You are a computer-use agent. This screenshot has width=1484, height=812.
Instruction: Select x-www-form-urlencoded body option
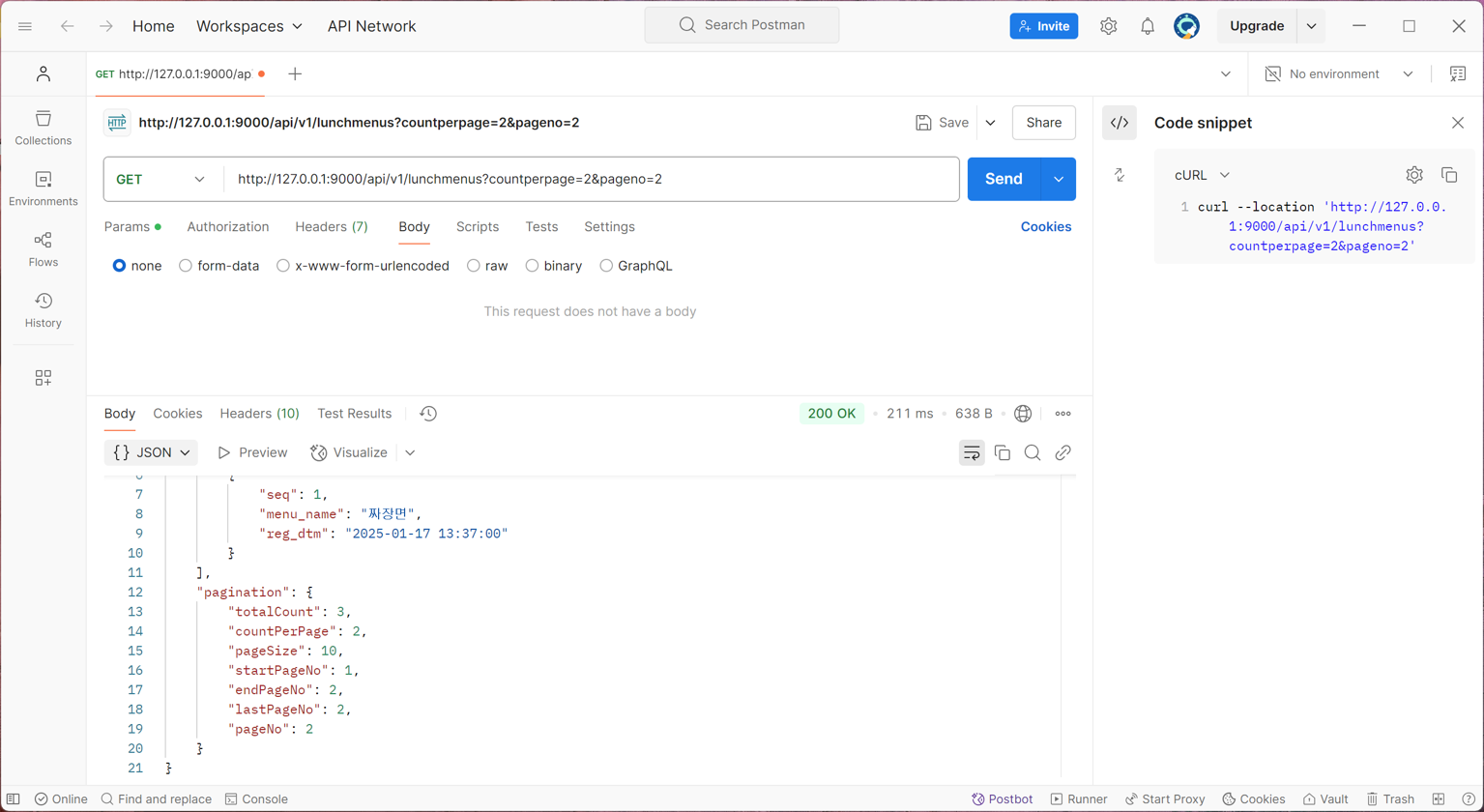363,266
